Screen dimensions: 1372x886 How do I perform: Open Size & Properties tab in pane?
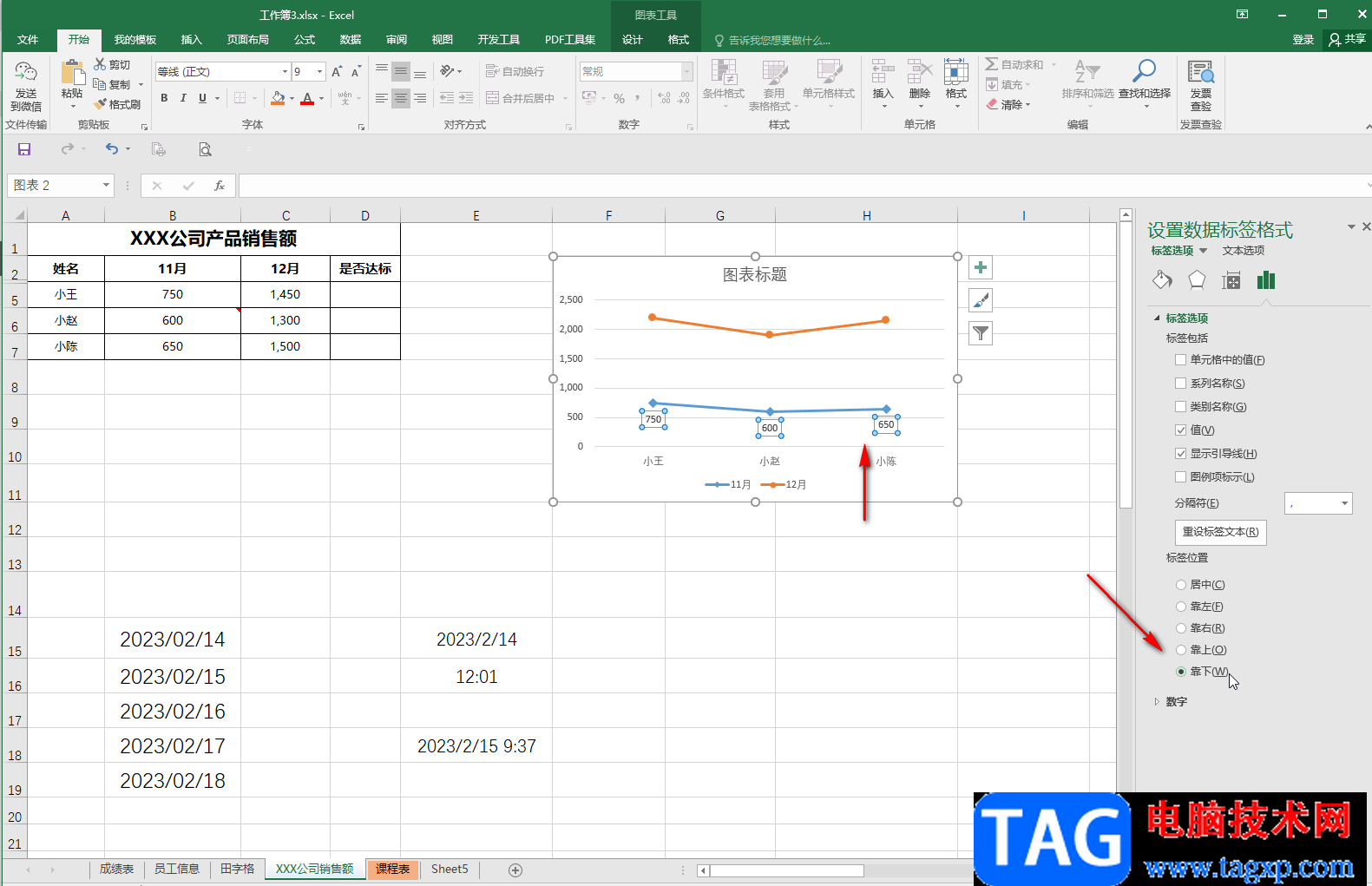[1231, 279]
